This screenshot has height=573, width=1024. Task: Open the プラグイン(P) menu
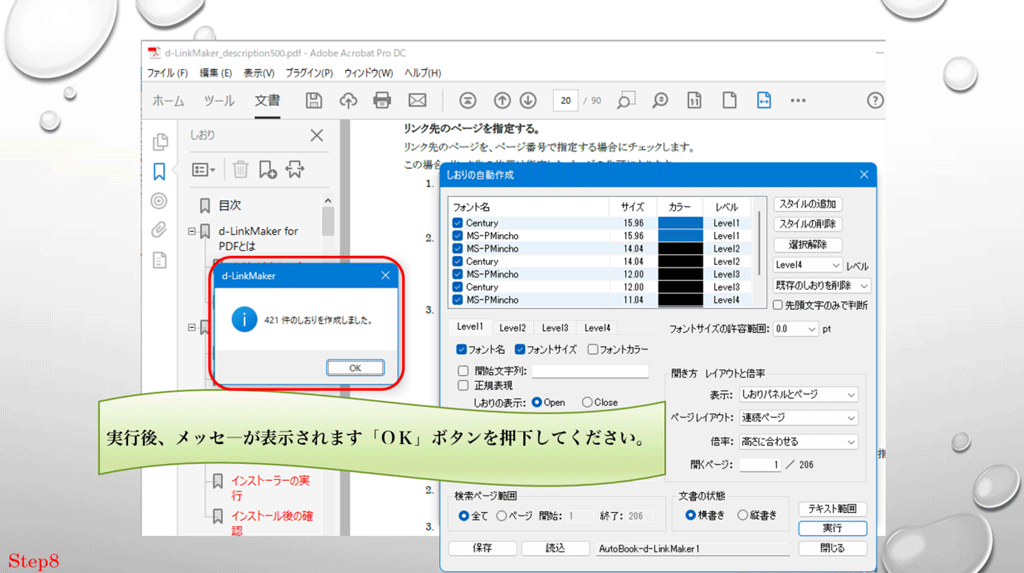pos(309,73)
